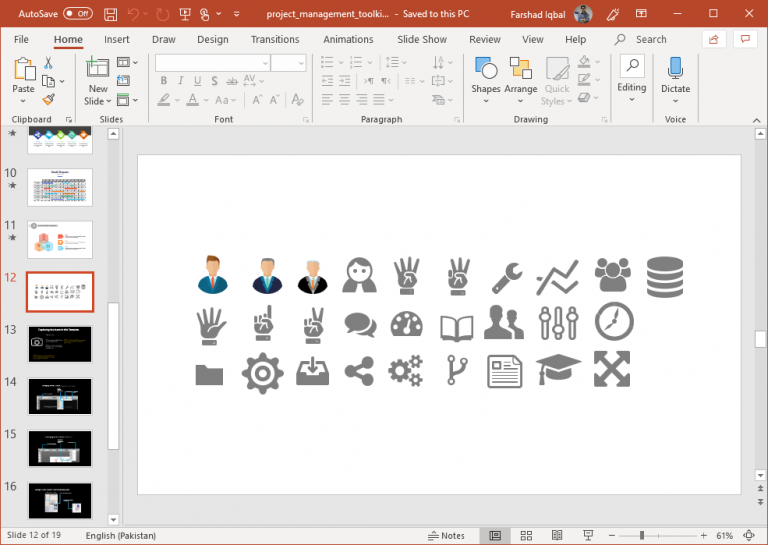Toggle Underline formatting
Viewport: 768px width, 545px height.
[197, 81]
